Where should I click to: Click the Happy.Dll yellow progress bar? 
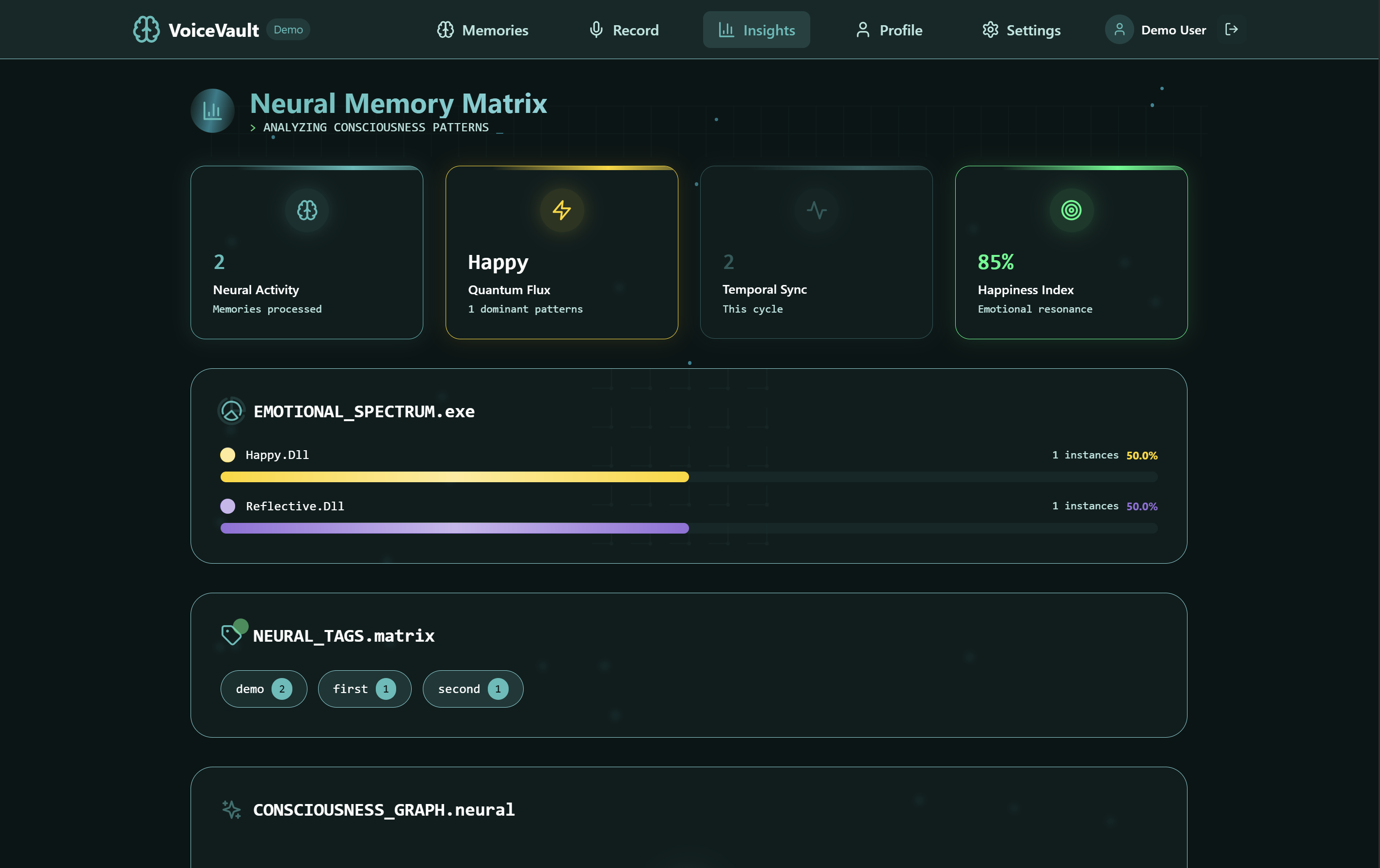[x=454, y=477]
